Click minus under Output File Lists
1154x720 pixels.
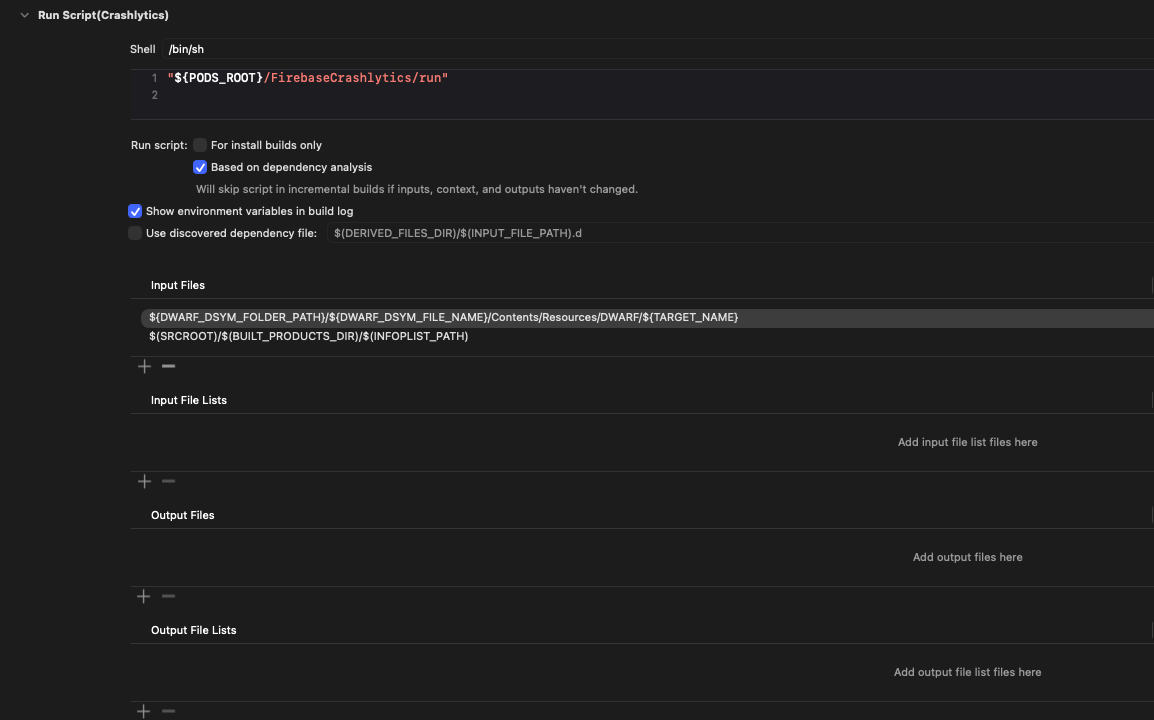click(169, 711)
